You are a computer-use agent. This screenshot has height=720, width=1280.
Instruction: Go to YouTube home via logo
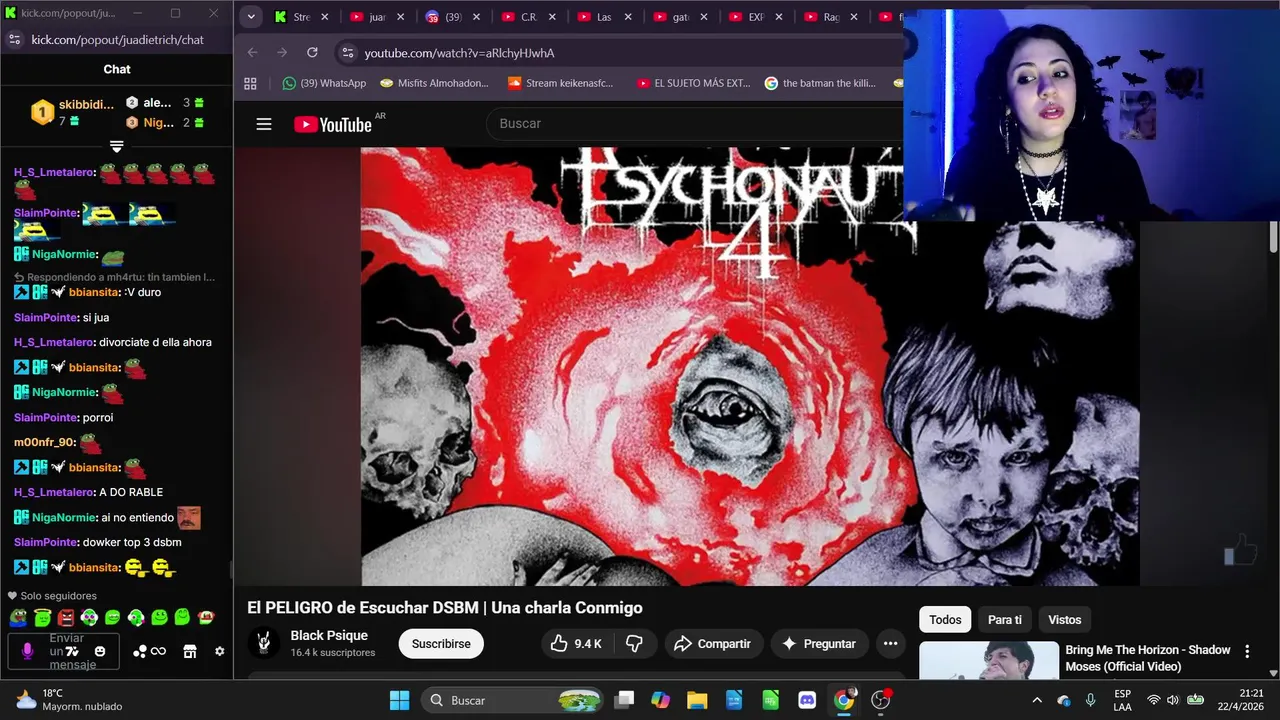click(x=333, y=124)
